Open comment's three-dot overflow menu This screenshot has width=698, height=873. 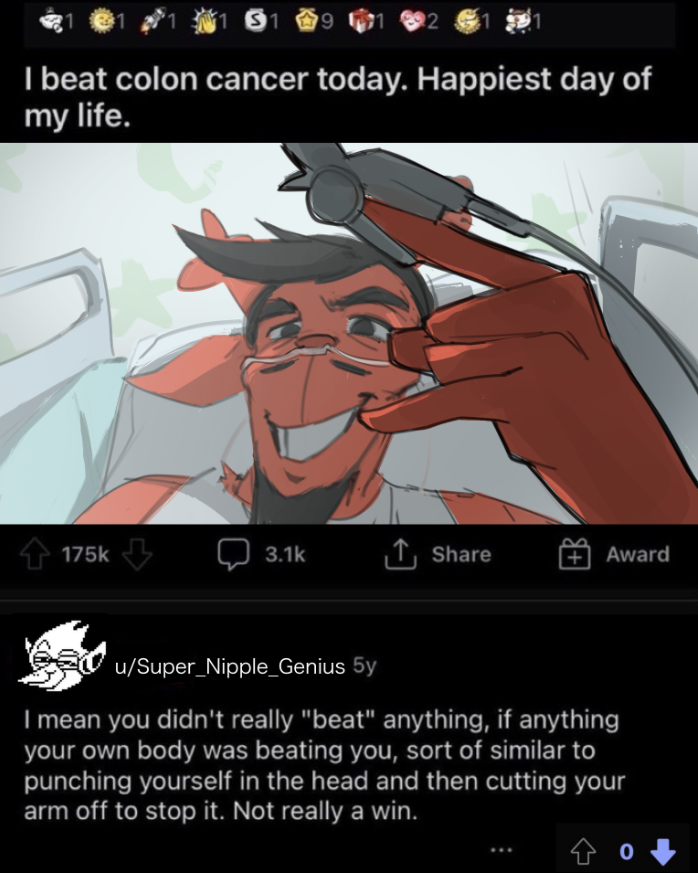coord(501,850)
